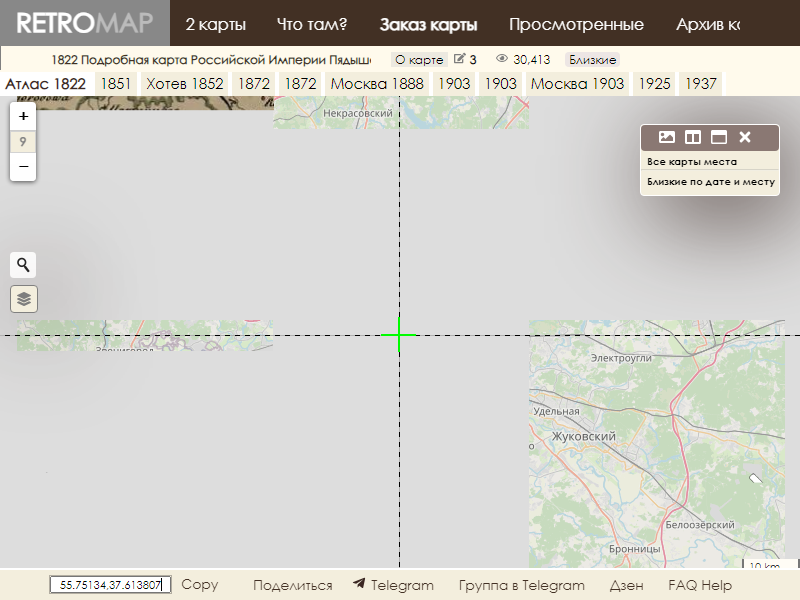Click the Белоозёрский label on the map
Viewport: 800px width, 600px height.
pos(700,524)
